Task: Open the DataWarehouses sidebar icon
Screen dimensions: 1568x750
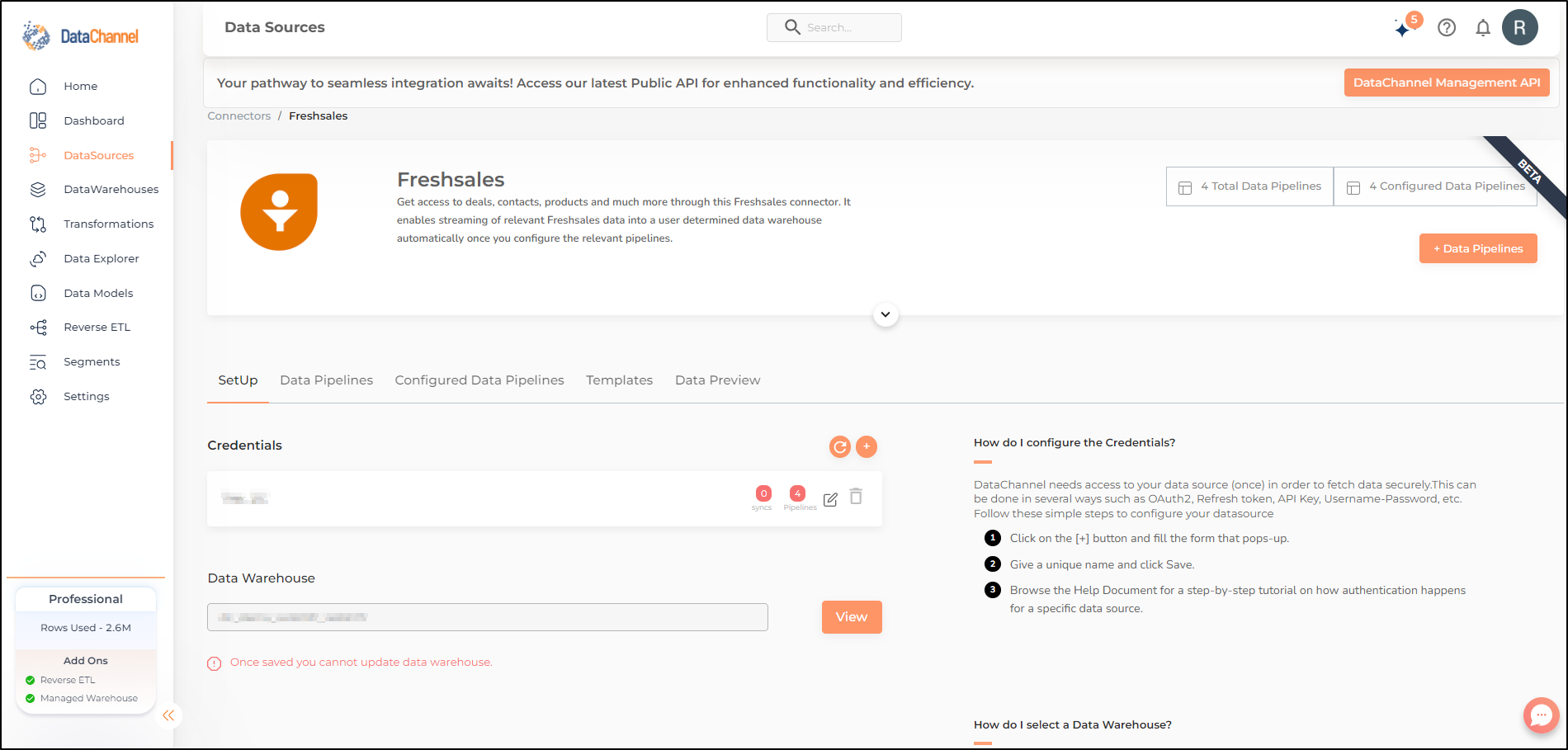Action: pos(38,189)
